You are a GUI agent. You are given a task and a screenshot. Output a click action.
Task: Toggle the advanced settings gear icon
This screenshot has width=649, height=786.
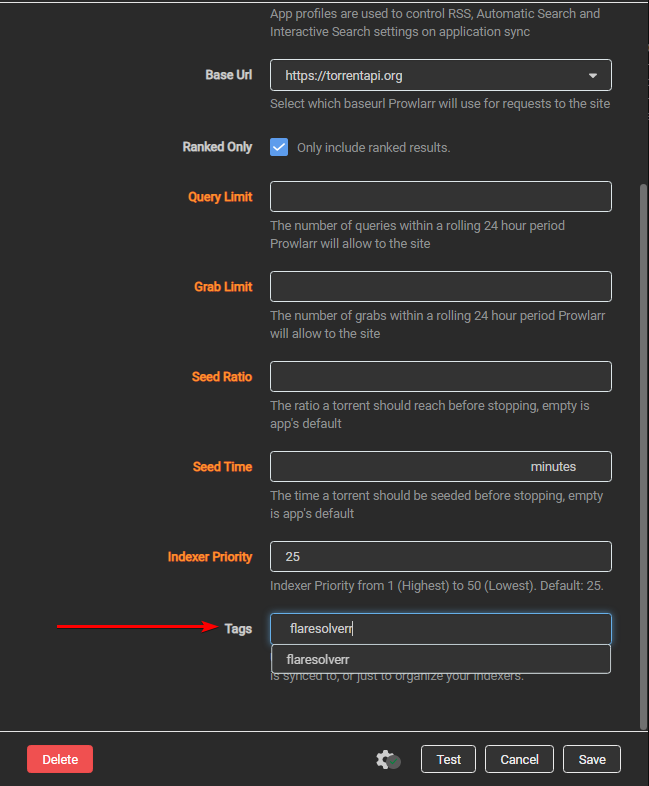pyautogui.click(x=388, y=760)
